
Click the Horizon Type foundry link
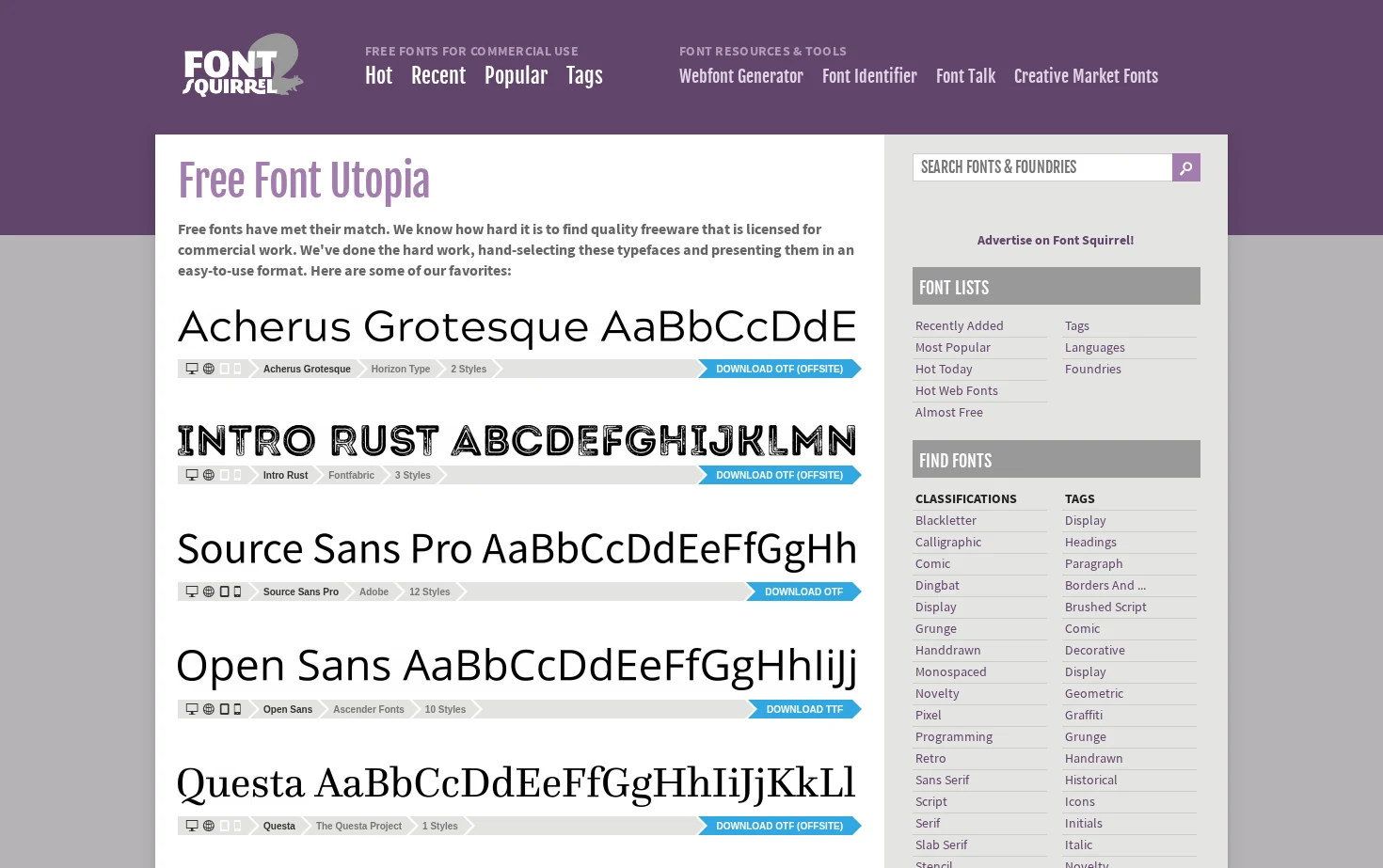click(401, 369)
